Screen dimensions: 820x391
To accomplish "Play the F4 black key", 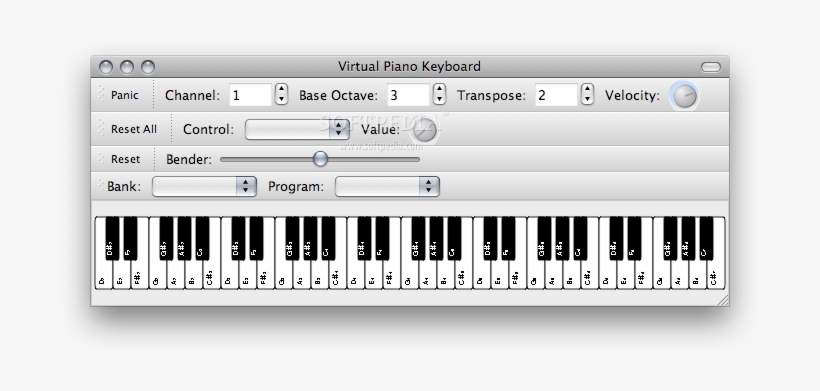I will click(x=382, y=238).
